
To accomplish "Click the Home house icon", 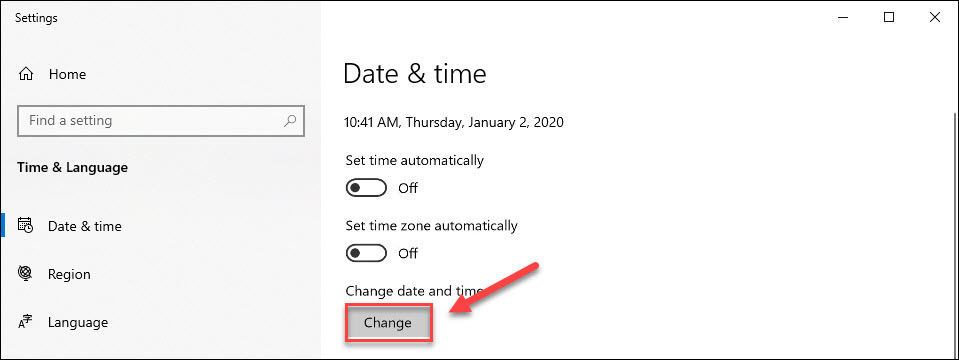I will (x=26, y=75).
